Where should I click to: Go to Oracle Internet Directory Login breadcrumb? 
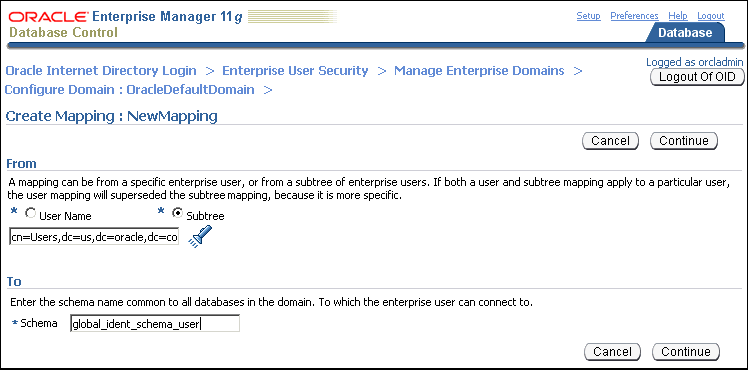[x=101, y=71]
